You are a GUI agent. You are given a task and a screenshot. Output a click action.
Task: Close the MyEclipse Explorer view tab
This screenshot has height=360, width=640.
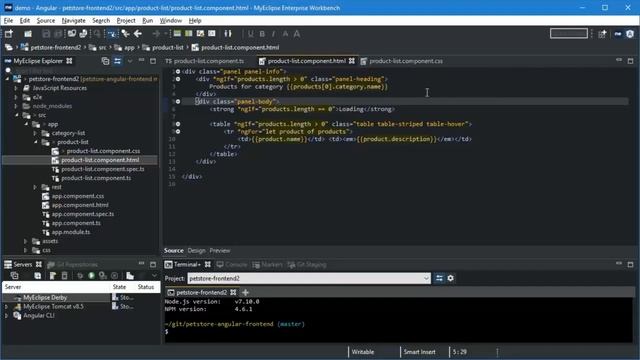69,61
